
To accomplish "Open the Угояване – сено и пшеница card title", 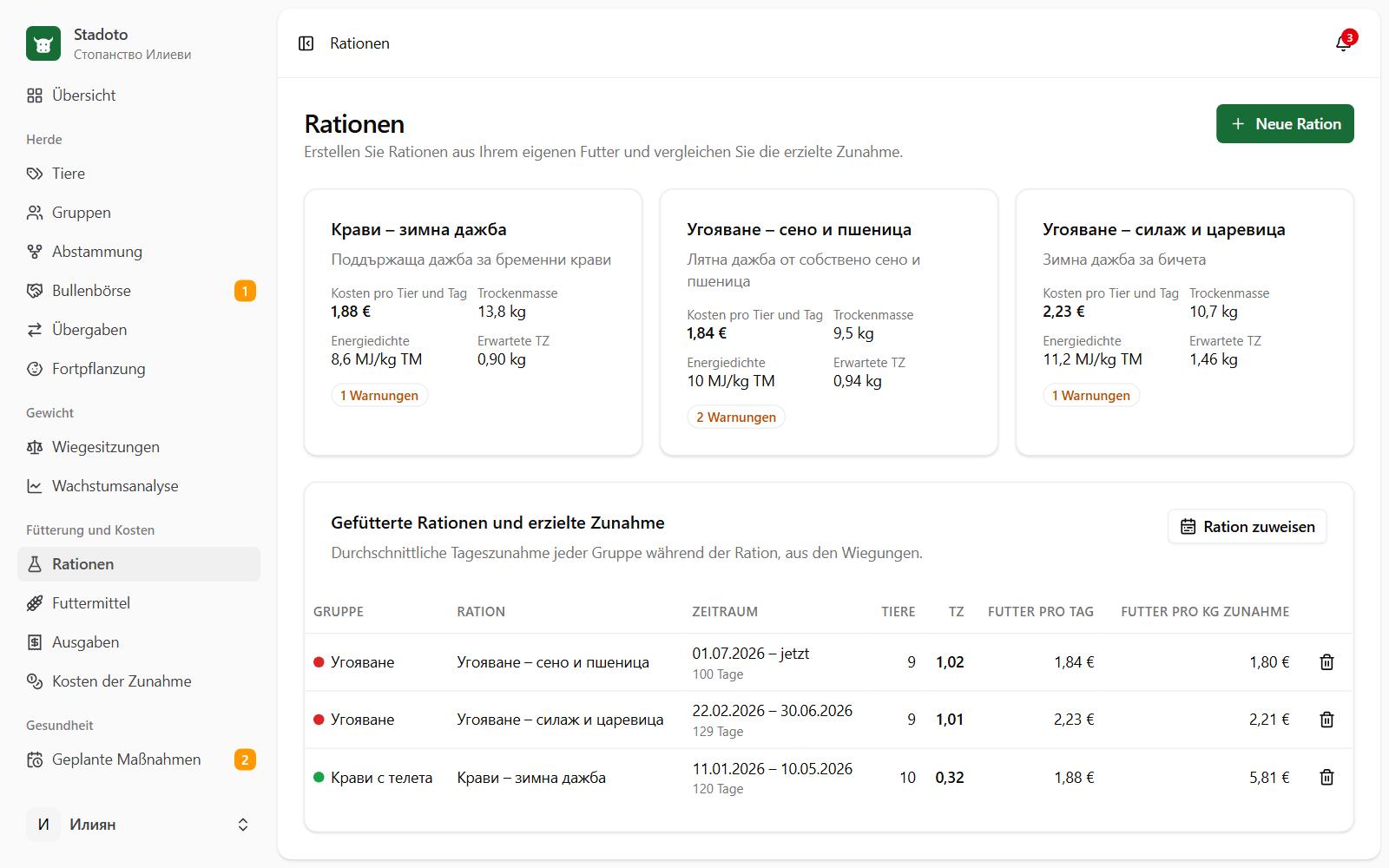I will (x=799, y=229).
